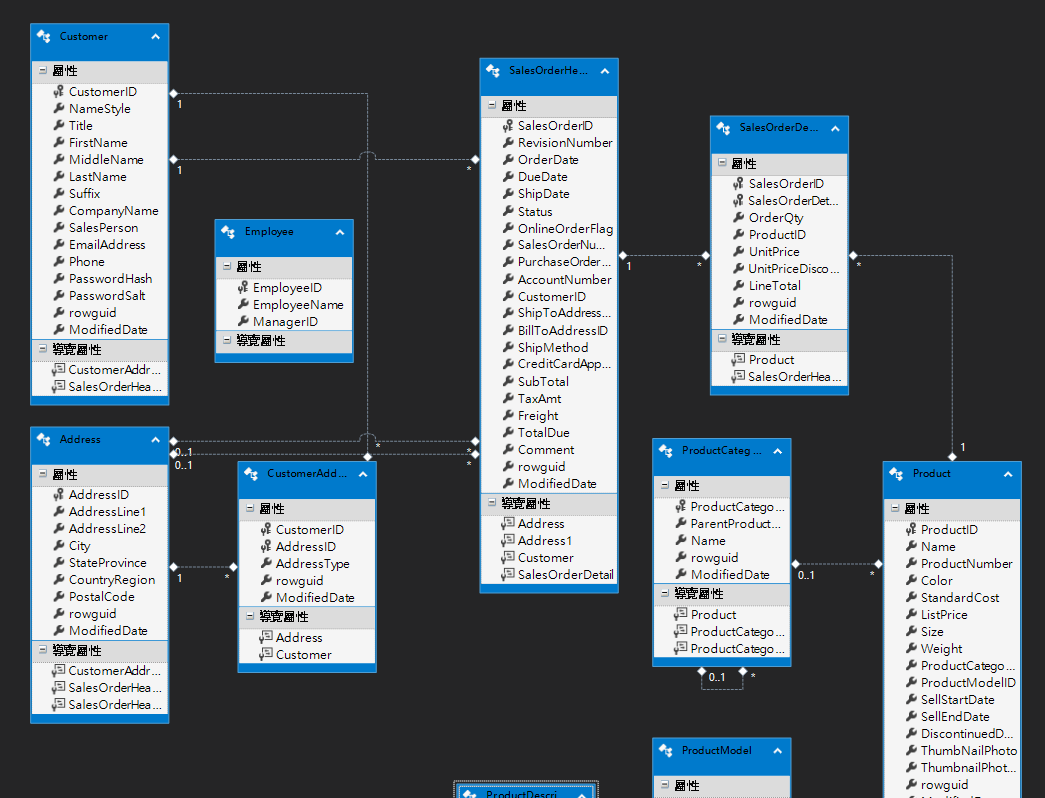Select the EmployeeName property
Viewport: 1045px width, 798px height.
[297, 305]
